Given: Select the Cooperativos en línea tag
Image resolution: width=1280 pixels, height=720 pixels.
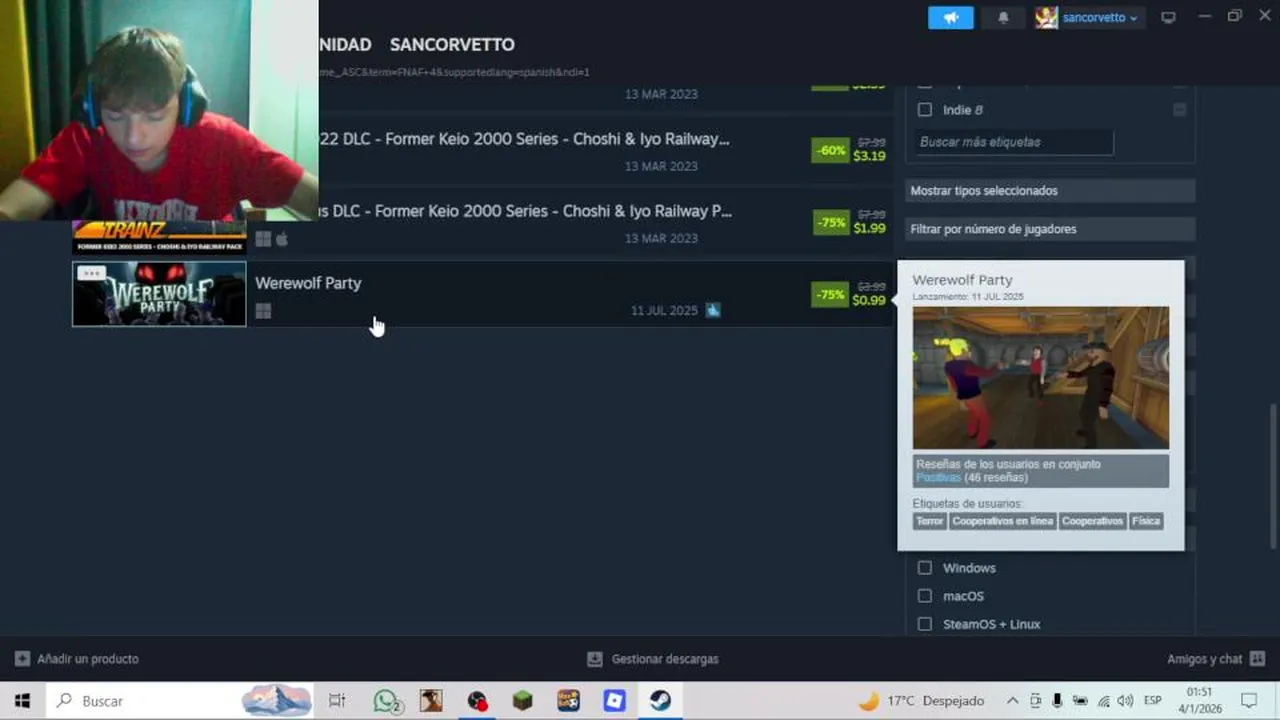Looking at the screenshot, I should tap(1002, 521).
